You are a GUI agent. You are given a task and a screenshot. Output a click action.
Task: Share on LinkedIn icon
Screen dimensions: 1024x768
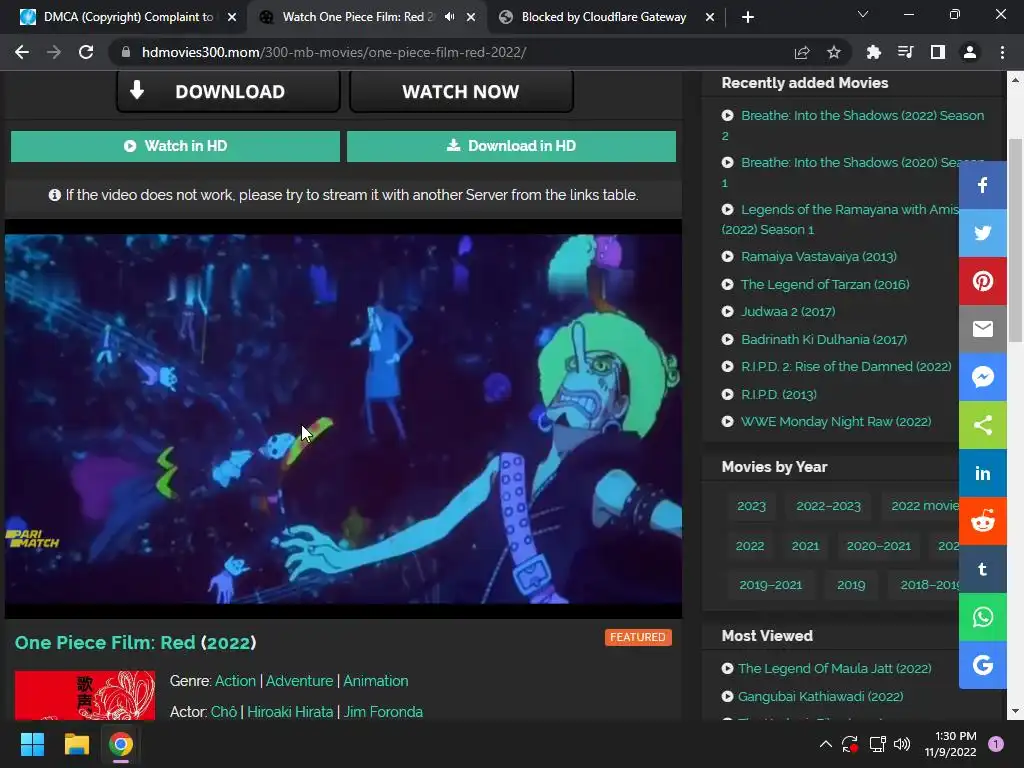click(982, 473)
